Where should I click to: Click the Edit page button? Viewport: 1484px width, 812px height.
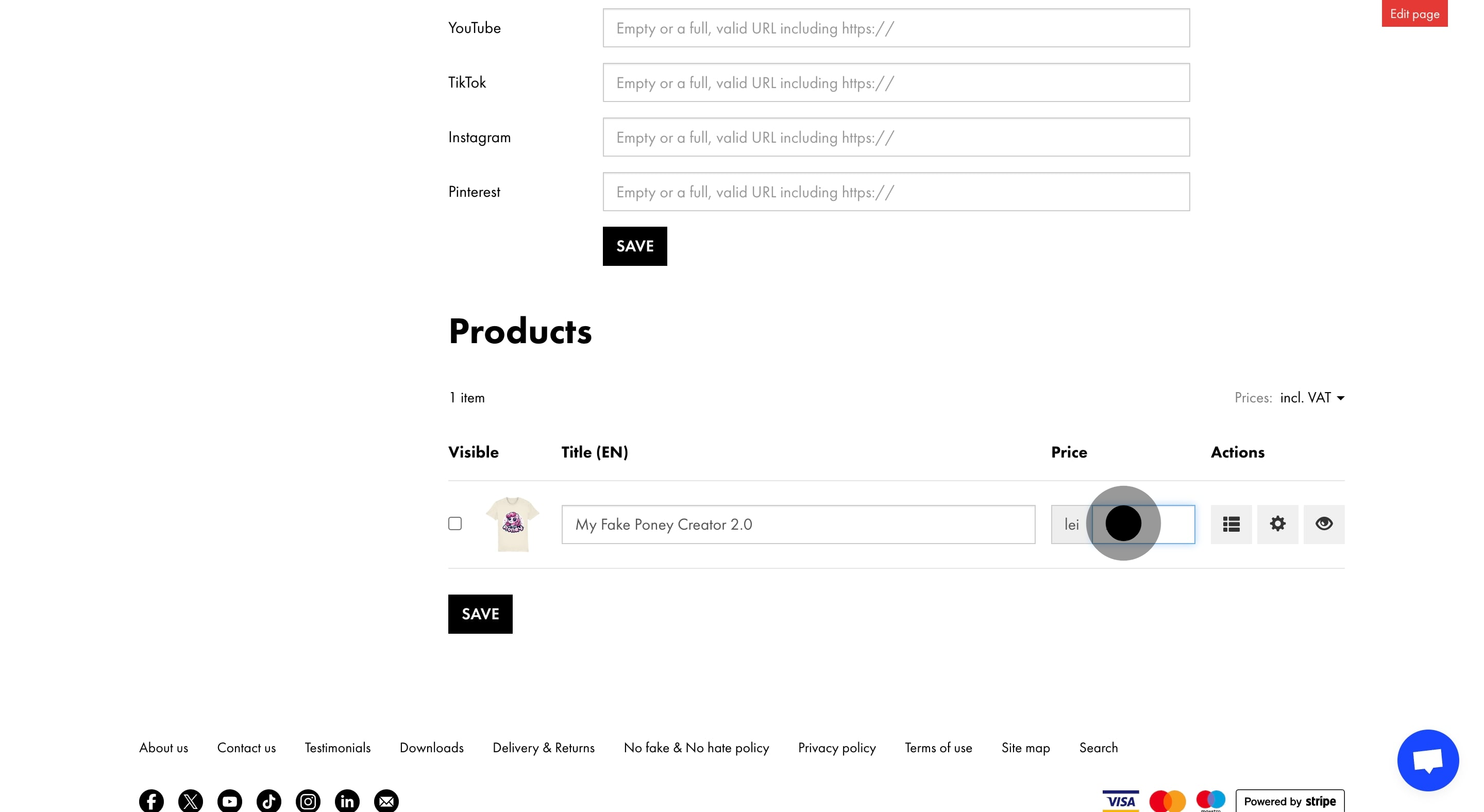tap(1414, 13)
